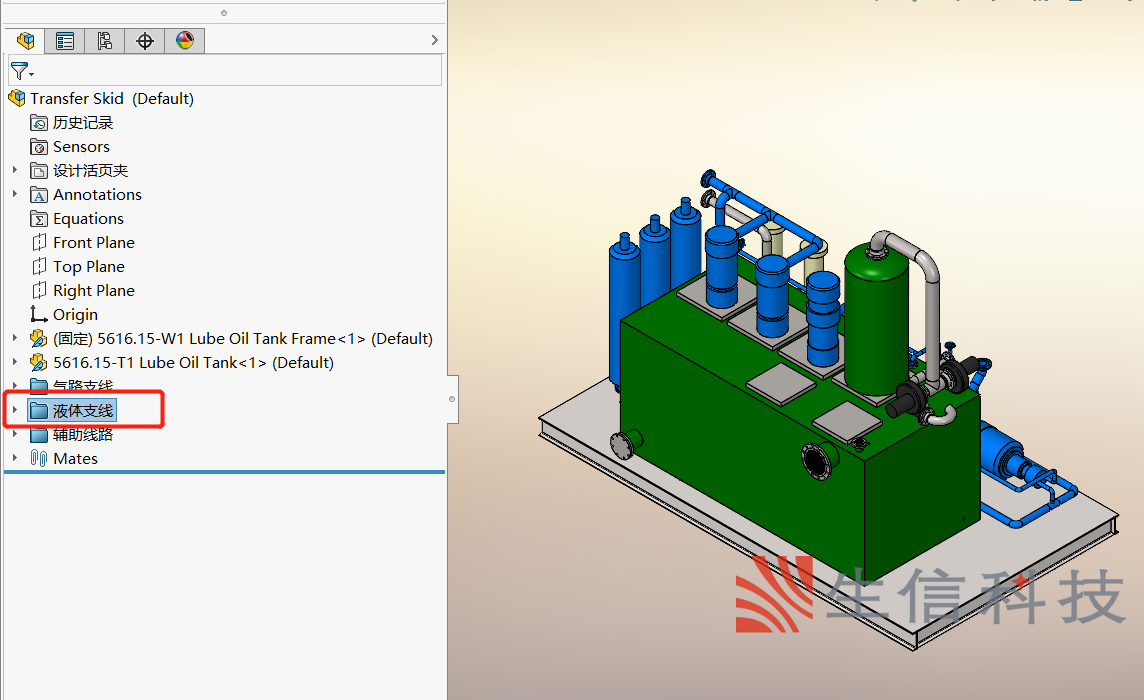
Task: Click the 辅助线路 folder icon
Action: tap(39, 435)
